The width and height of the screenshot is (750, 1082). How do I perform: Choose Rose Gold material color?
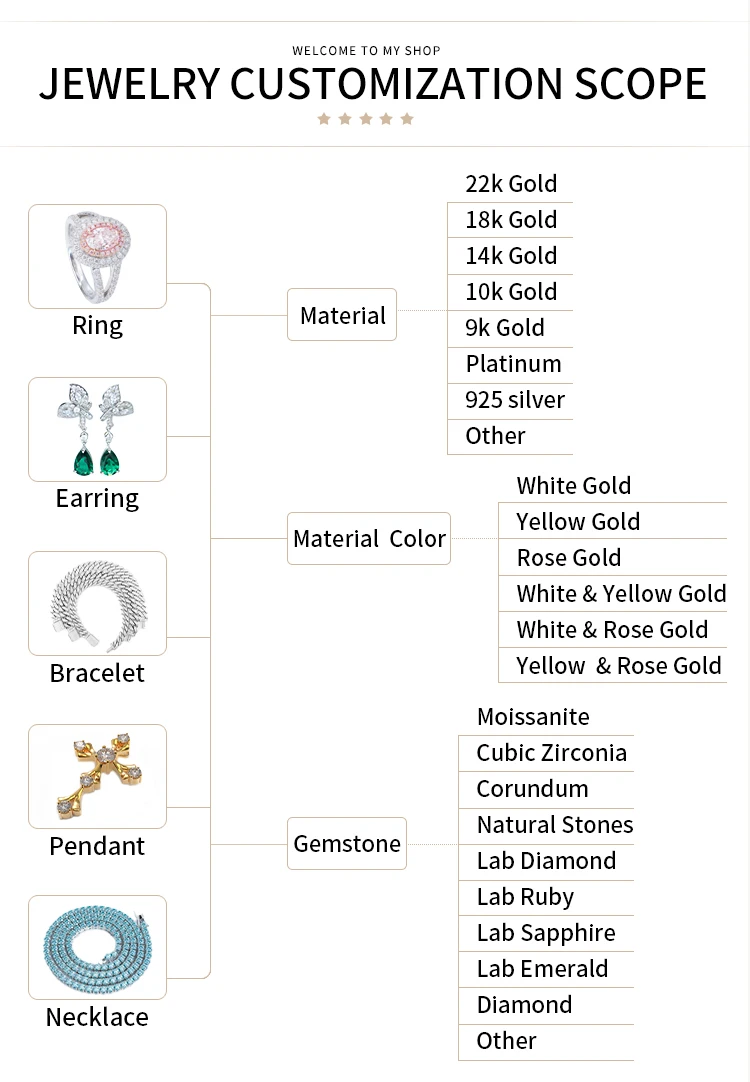[x=568, y=558]
